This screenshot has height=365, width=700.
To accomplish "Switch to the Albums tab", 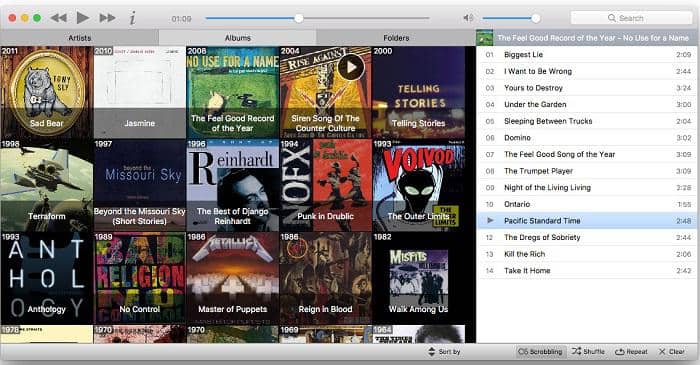I will tap(238, 38).
